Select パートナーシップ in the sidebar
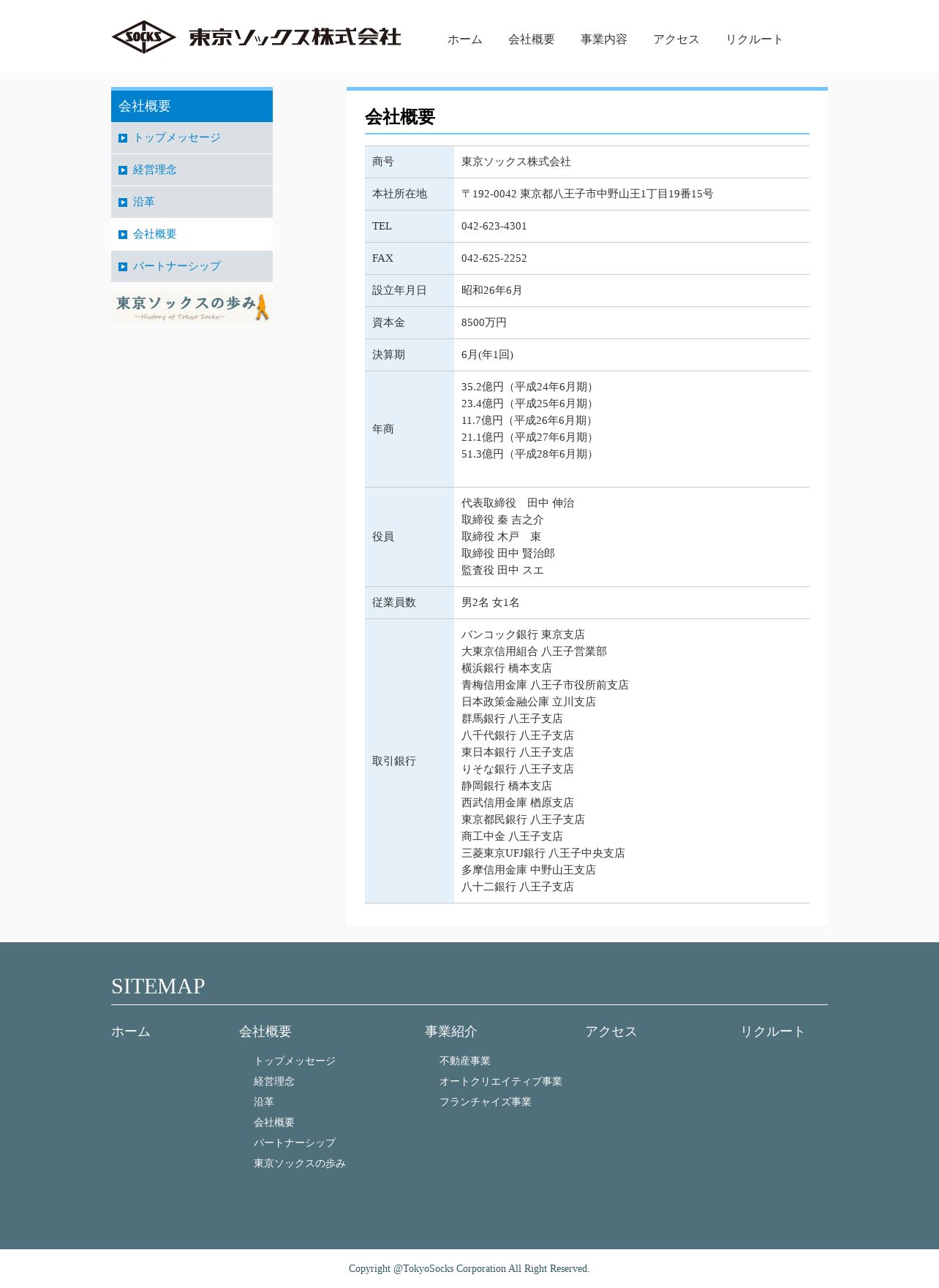This screenshot has width=939, height=1288. point(192,267)
